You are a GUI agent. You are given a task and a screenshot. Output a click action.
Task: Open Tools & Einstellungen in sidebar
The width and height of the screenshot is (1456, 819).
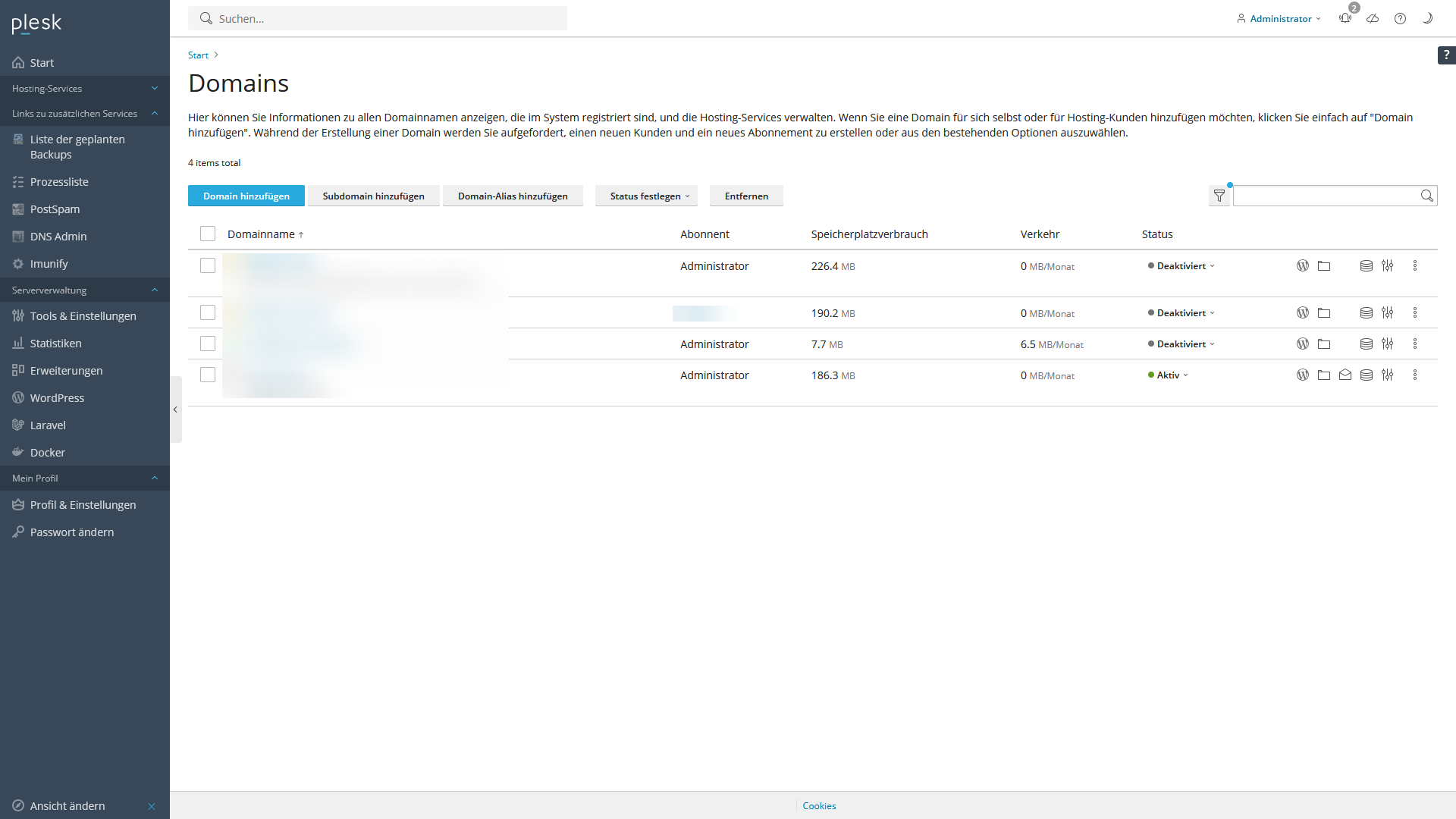click(83, 316)
